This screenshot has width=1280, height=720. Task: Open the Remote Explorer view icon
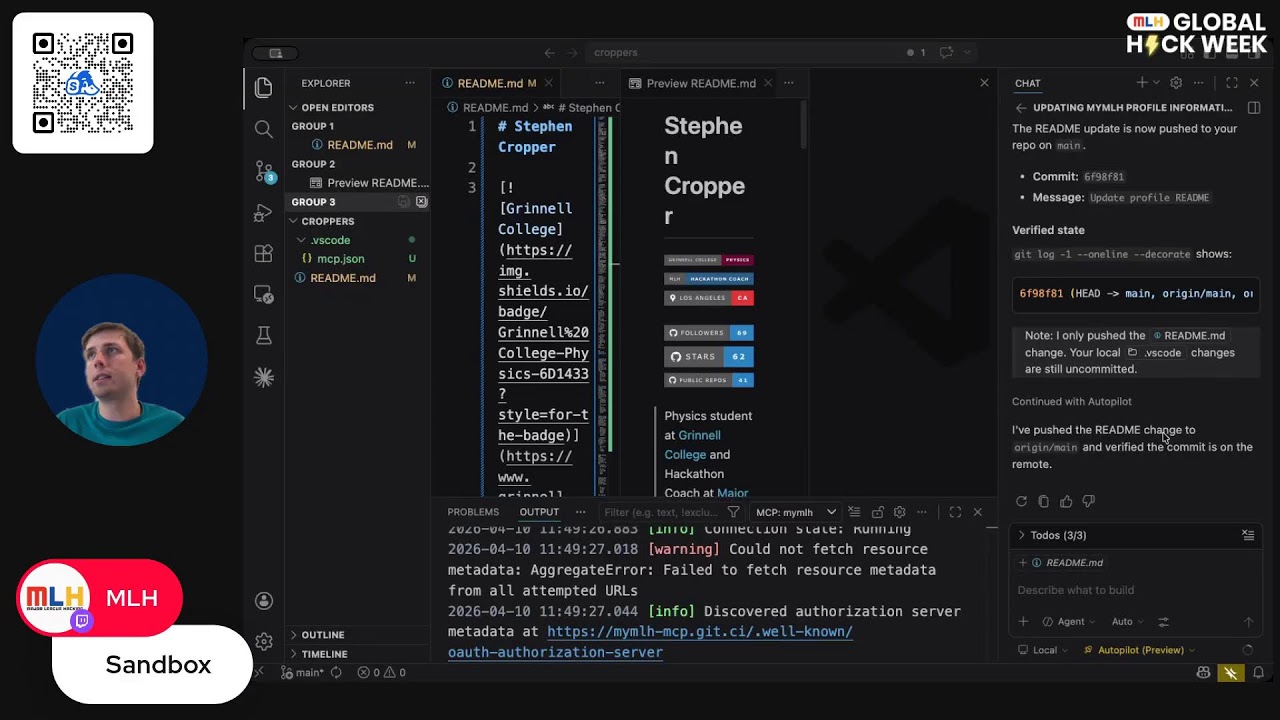point(264,295)
